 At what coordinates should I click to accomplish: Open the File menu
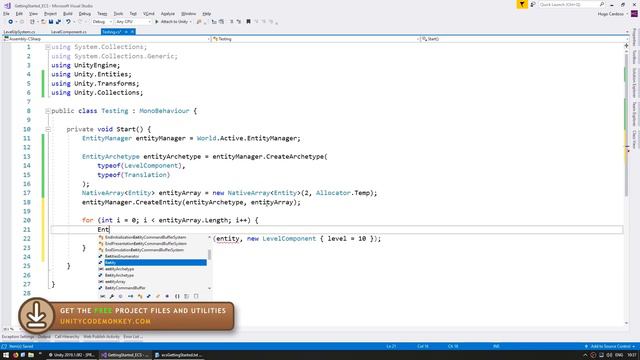[x=6, y=13]
